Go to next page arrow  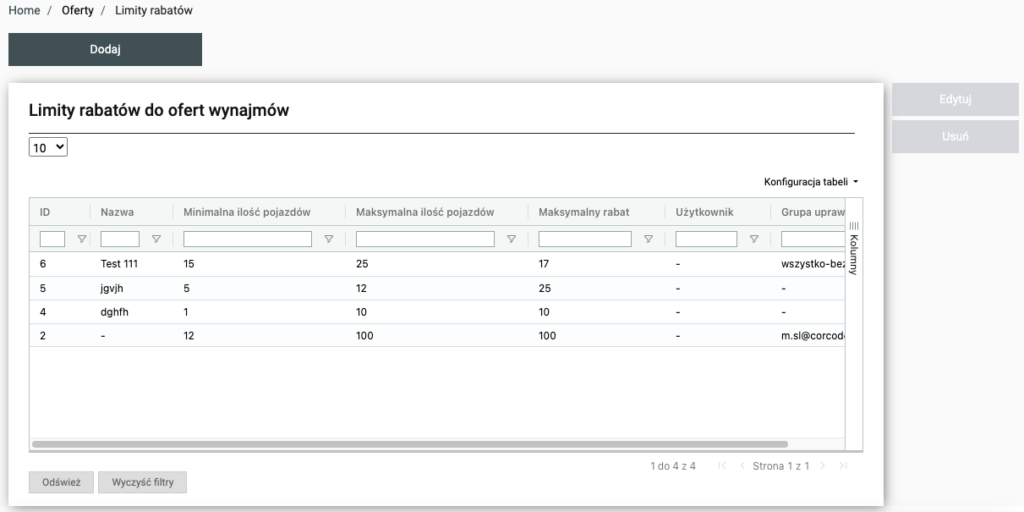coord(823,466)
